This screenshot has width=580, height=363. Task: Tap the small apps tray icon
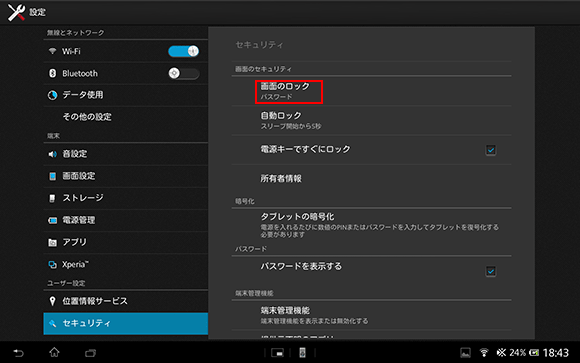[x=277, y=353]
